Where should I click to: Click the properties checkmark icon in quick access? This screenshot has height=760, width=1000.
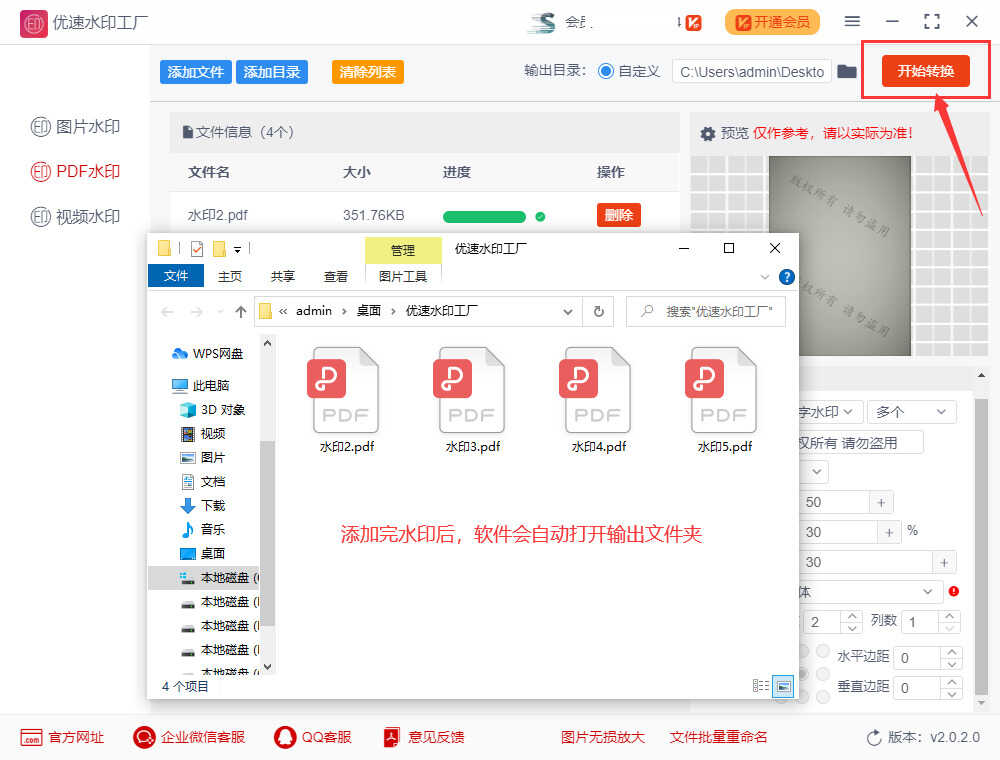197,249
